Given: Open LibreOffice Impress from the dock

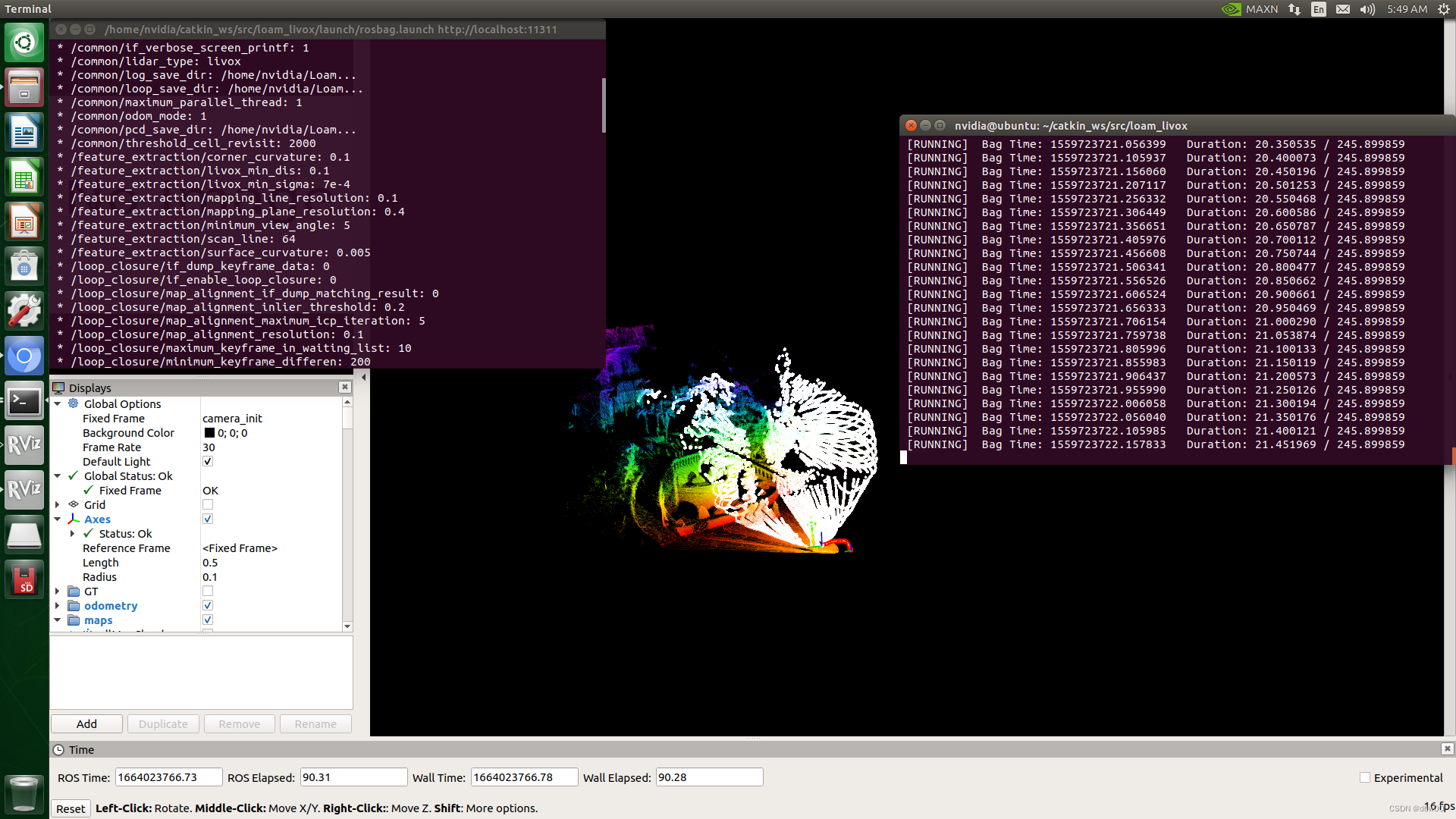Looking at the screenshot, I should 24,221.
